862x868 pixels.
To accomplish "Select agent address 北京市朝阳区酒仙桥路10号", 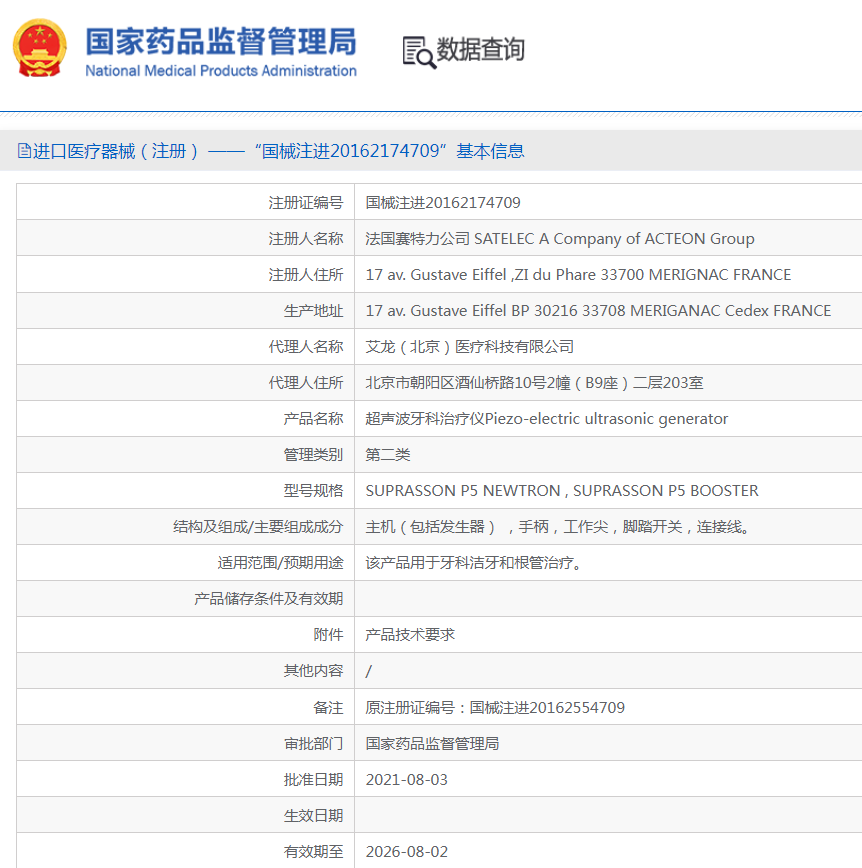I will point(534,383).
